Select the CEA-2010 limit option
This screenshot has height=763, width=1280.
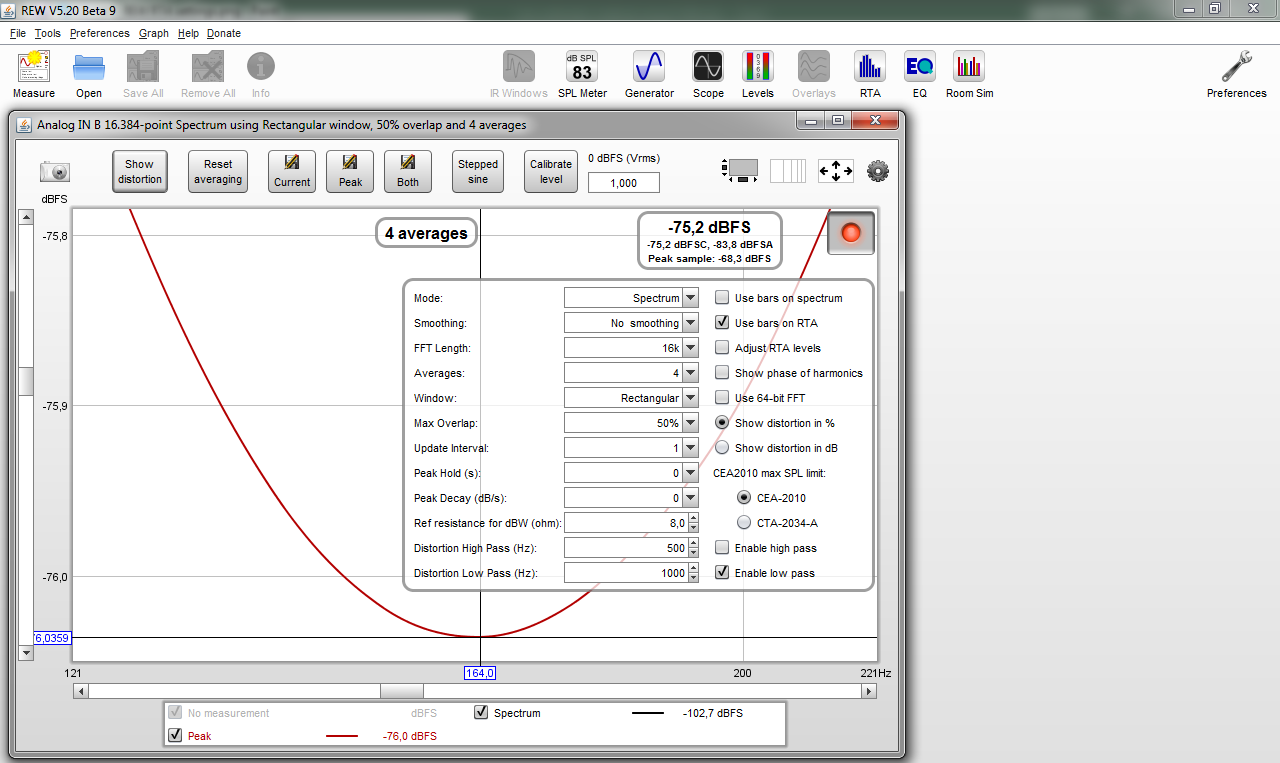coord(744,498)
